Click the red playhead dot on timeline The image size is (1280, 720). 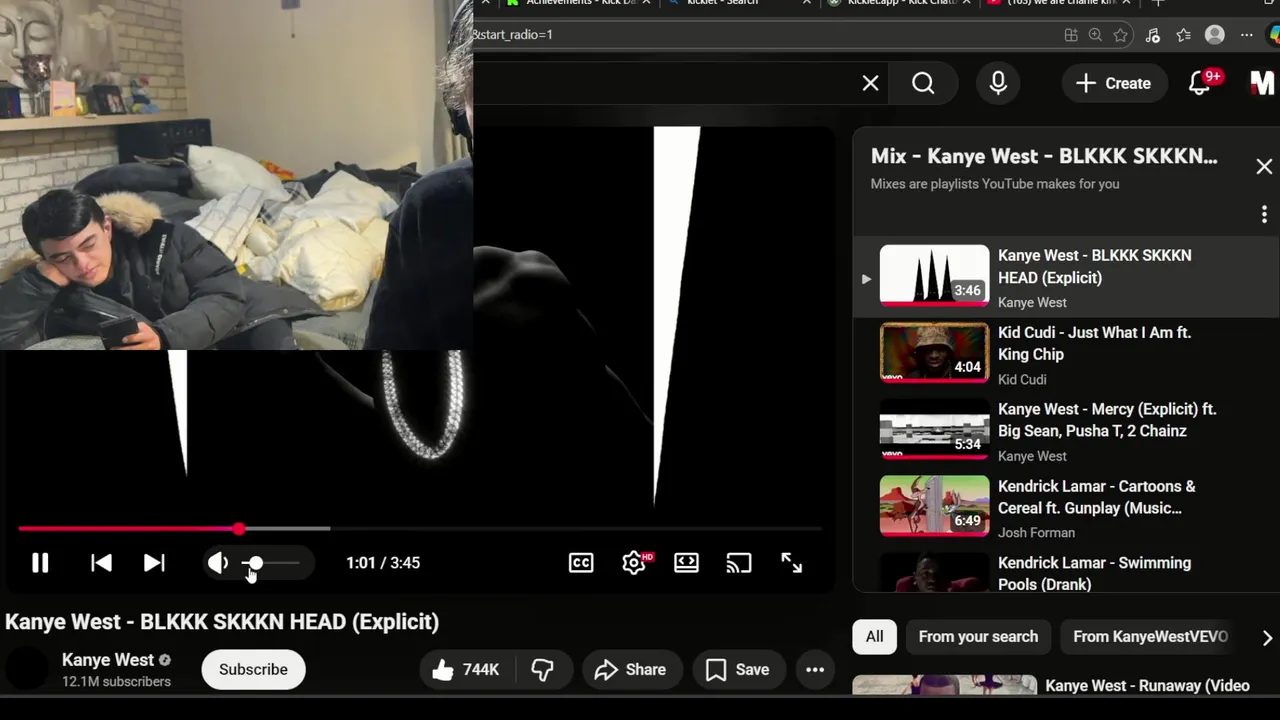pos(238,528)
